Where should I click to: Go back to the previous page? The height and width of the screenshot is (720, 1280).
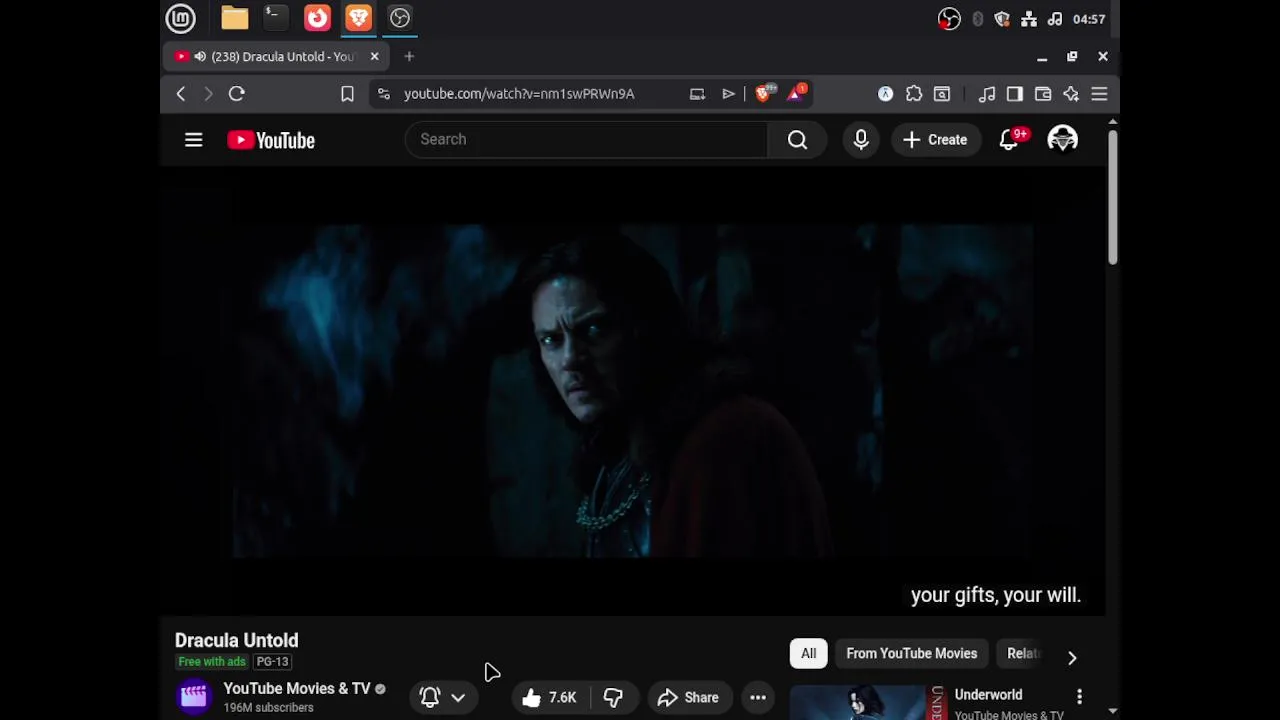click(181, 94)
